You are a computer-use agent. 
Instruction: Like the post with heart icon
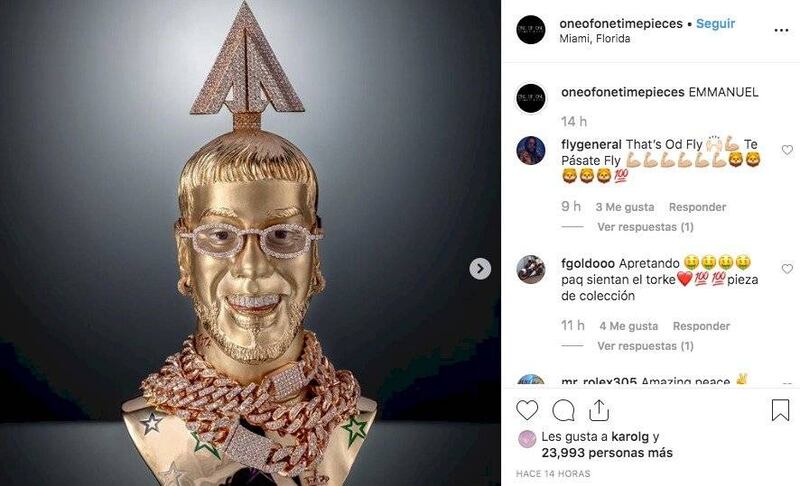coord(527,411)
